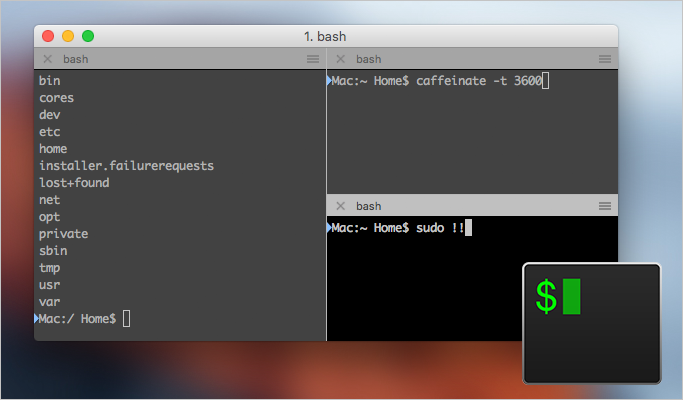Click the 'cores' directory listing line
The height and width of the screenshot is (400, 683).
tap(57, 98)
